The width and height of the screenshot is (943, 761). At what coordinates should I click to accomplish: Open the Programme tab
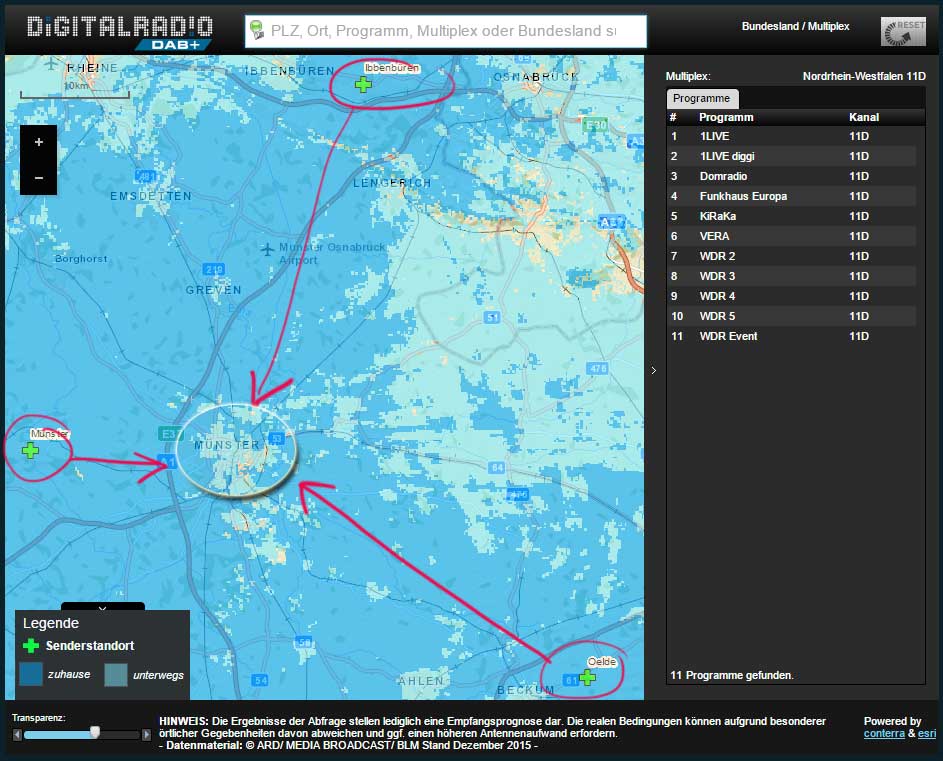click(702, 98)
